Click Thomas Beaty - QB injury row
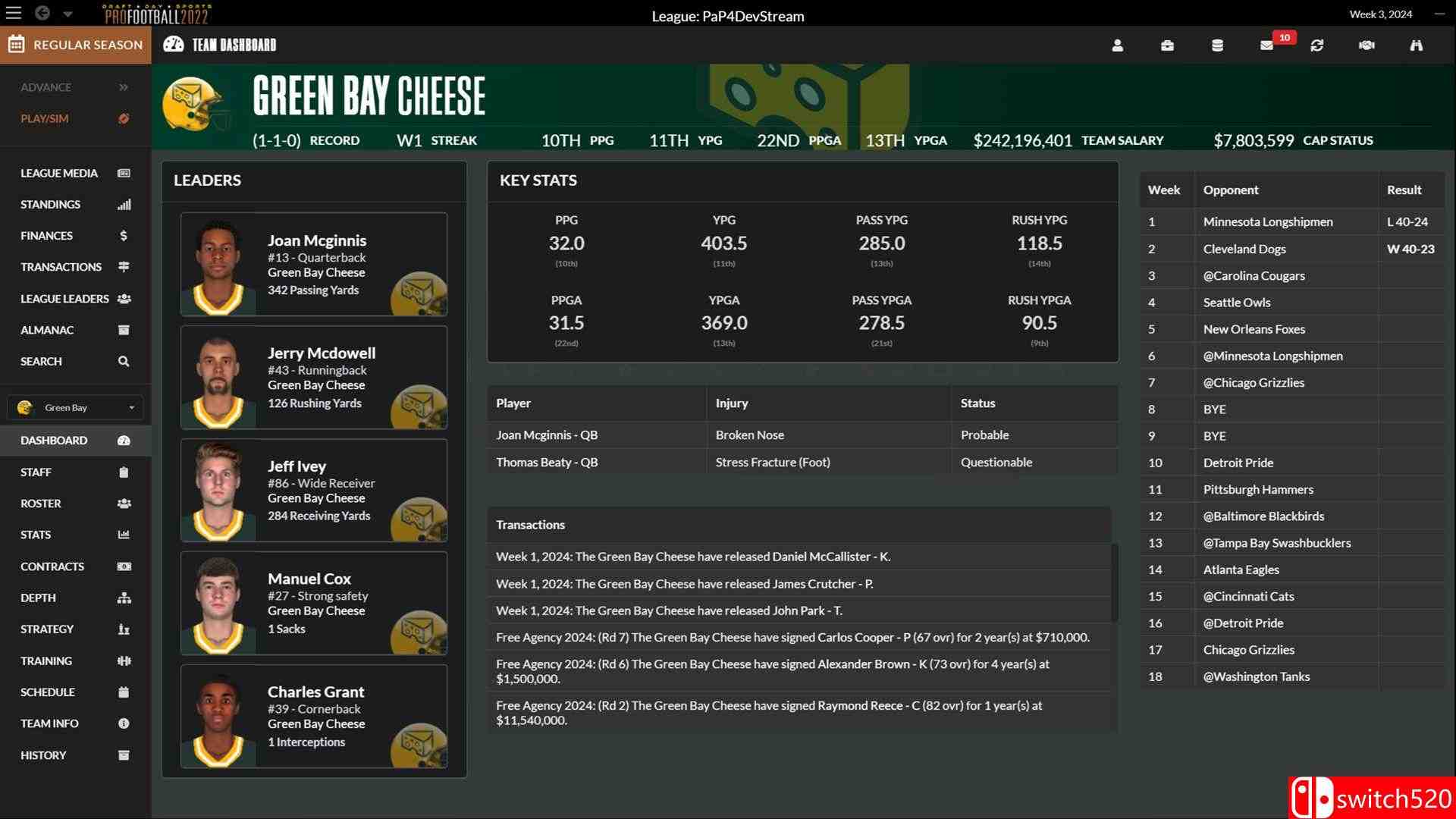 point(547,462)
